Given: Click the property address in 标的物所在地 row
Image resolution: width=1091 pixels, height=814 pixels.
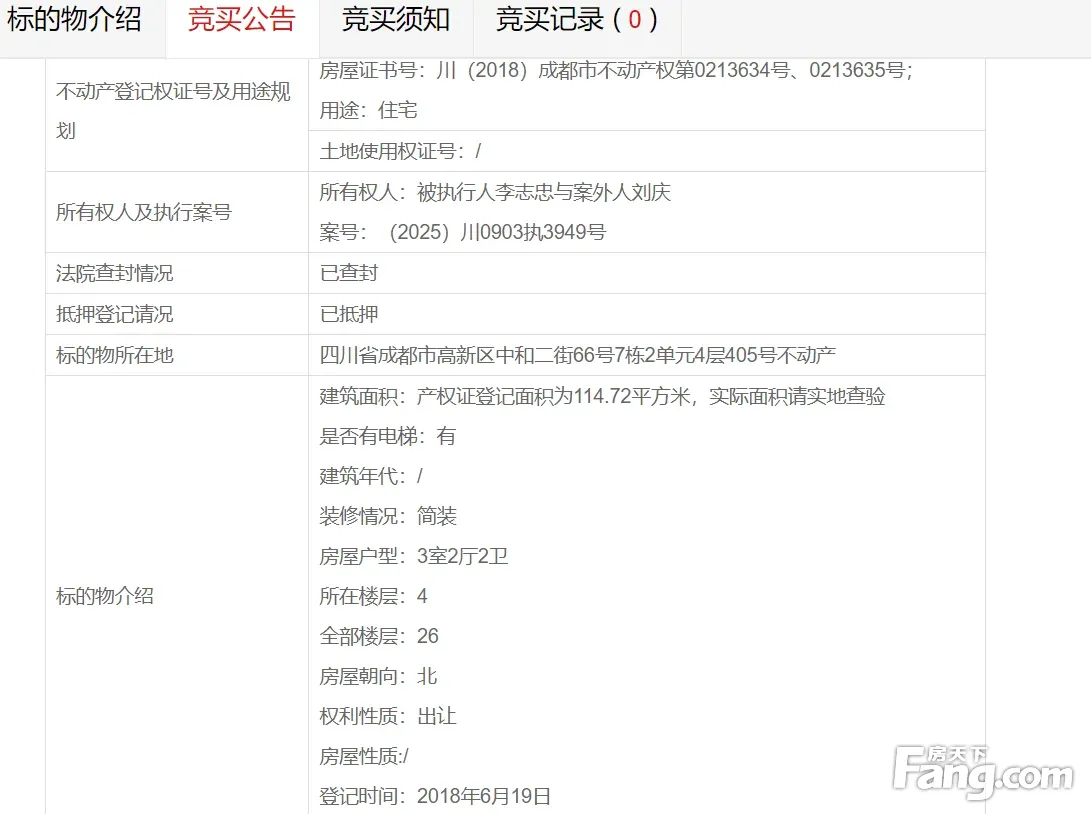Looking at the screenshot, I should click(x=578, y=356).
